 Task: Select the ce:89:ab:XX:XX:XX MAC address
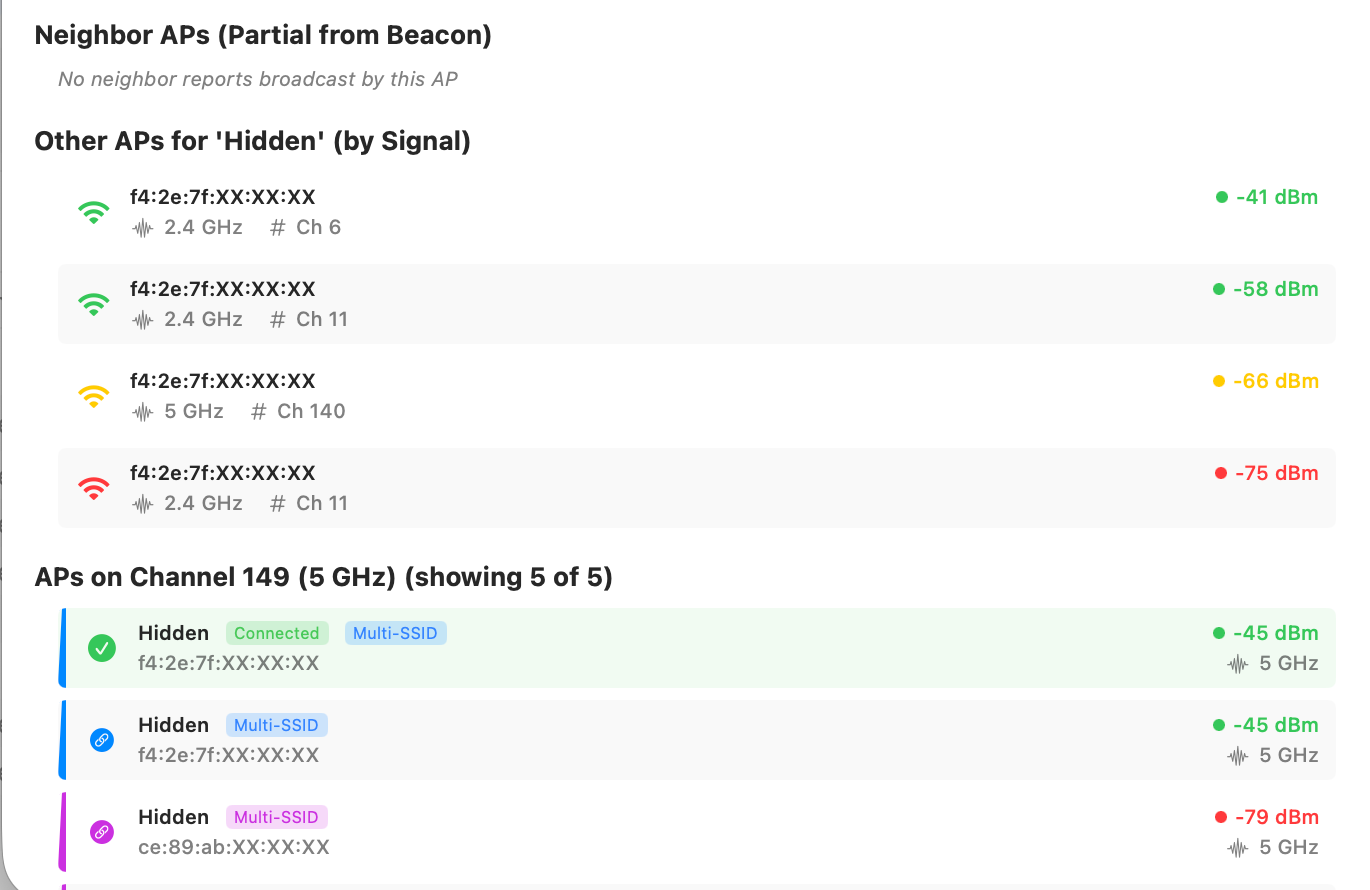coord(234,848)
